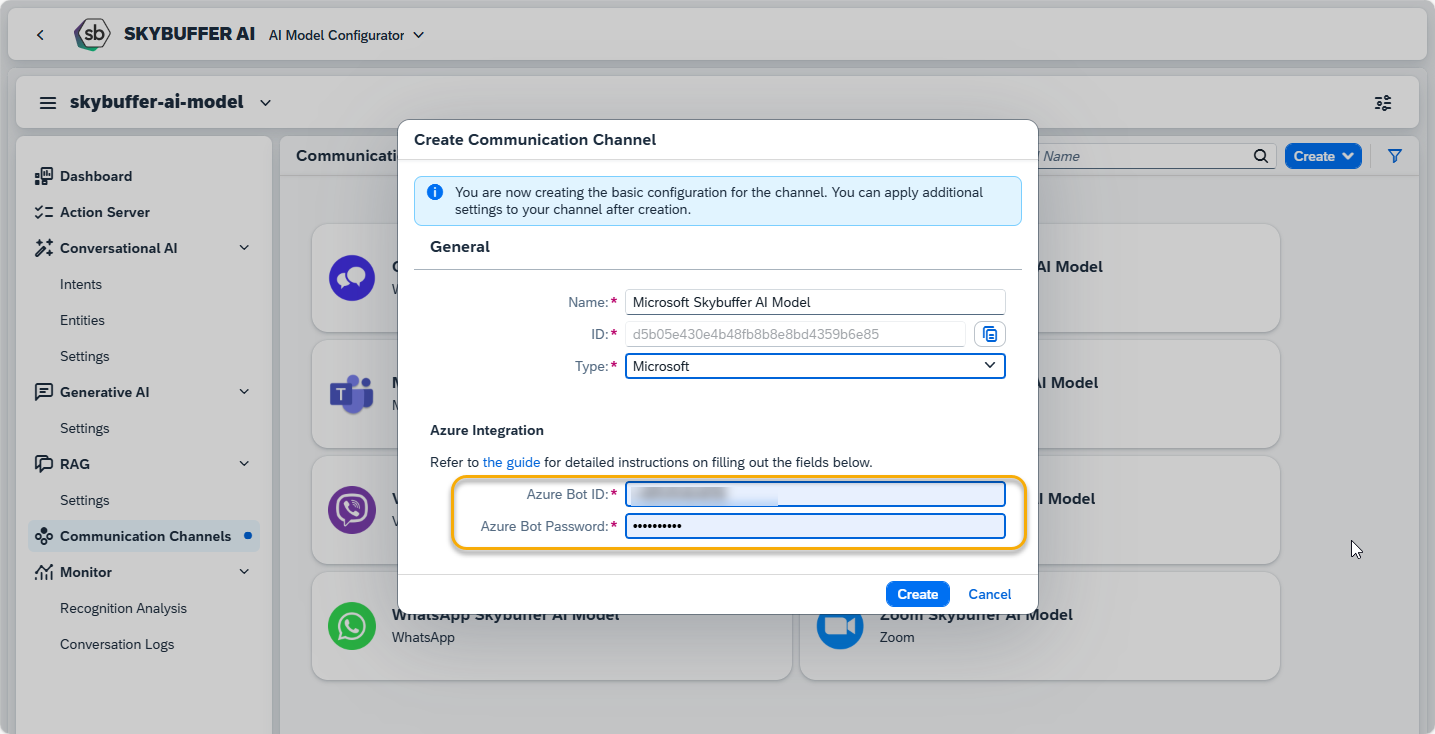Open Action Server in the sidebar
Image resolution: width=1435 pixels, height=734 pixels.
pyautogui.click(x=105, y=212)
